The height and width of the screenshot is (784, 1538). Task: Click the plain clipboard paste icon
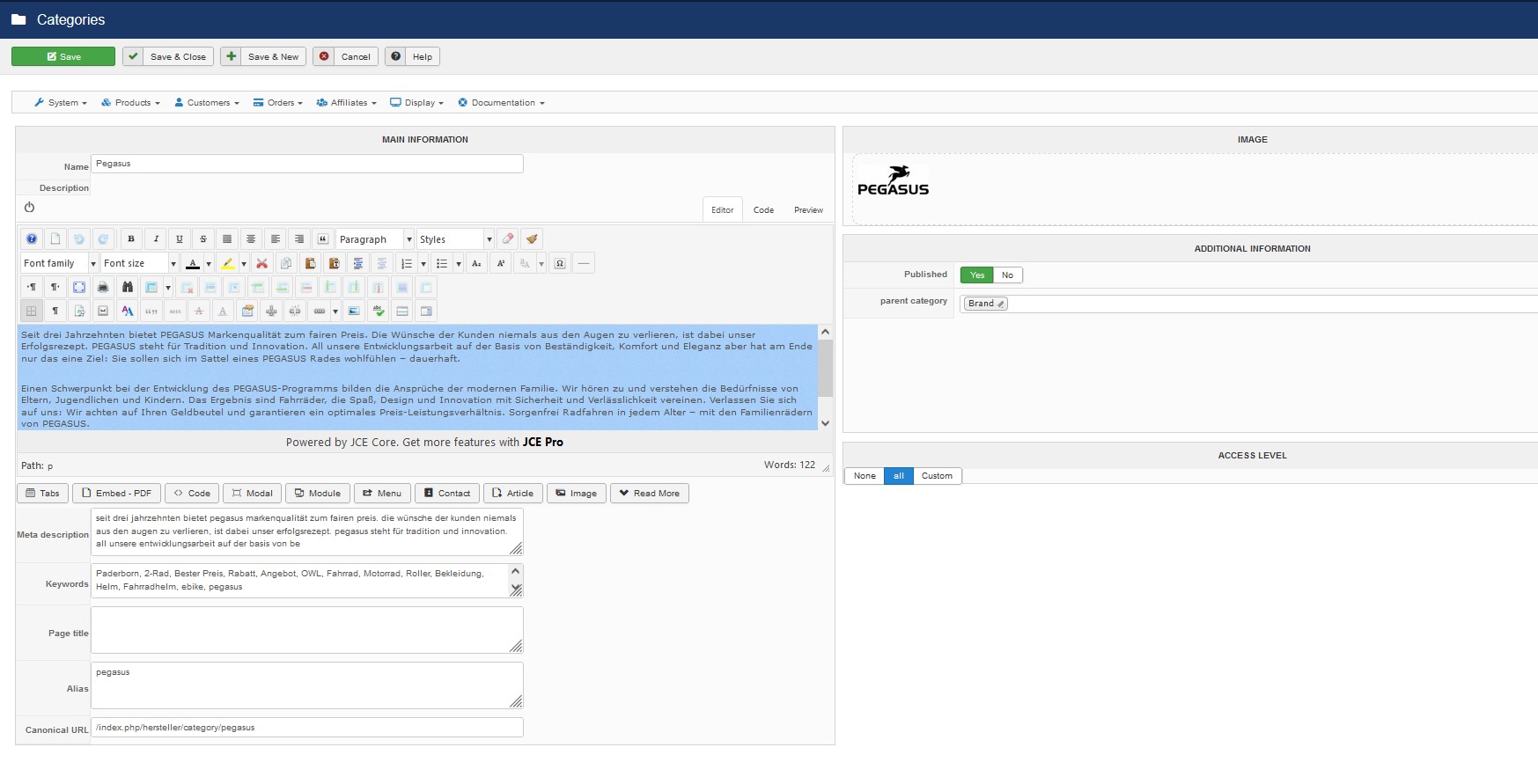click(310, 263)
